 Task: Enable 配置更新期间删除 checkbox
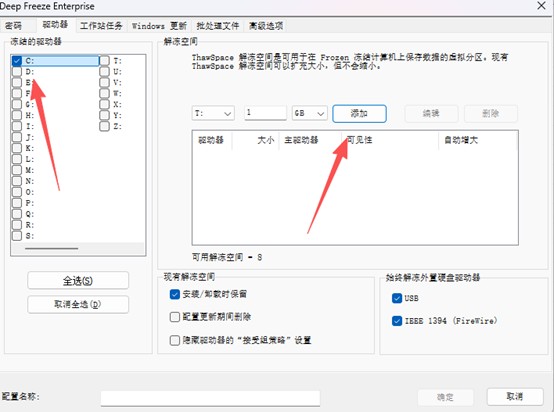(x=175, y=317)
